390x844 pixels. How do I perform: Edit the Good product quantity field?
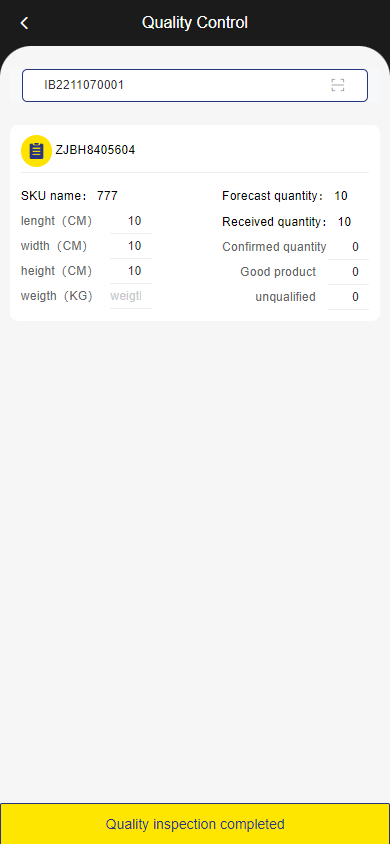coord(348,272)
